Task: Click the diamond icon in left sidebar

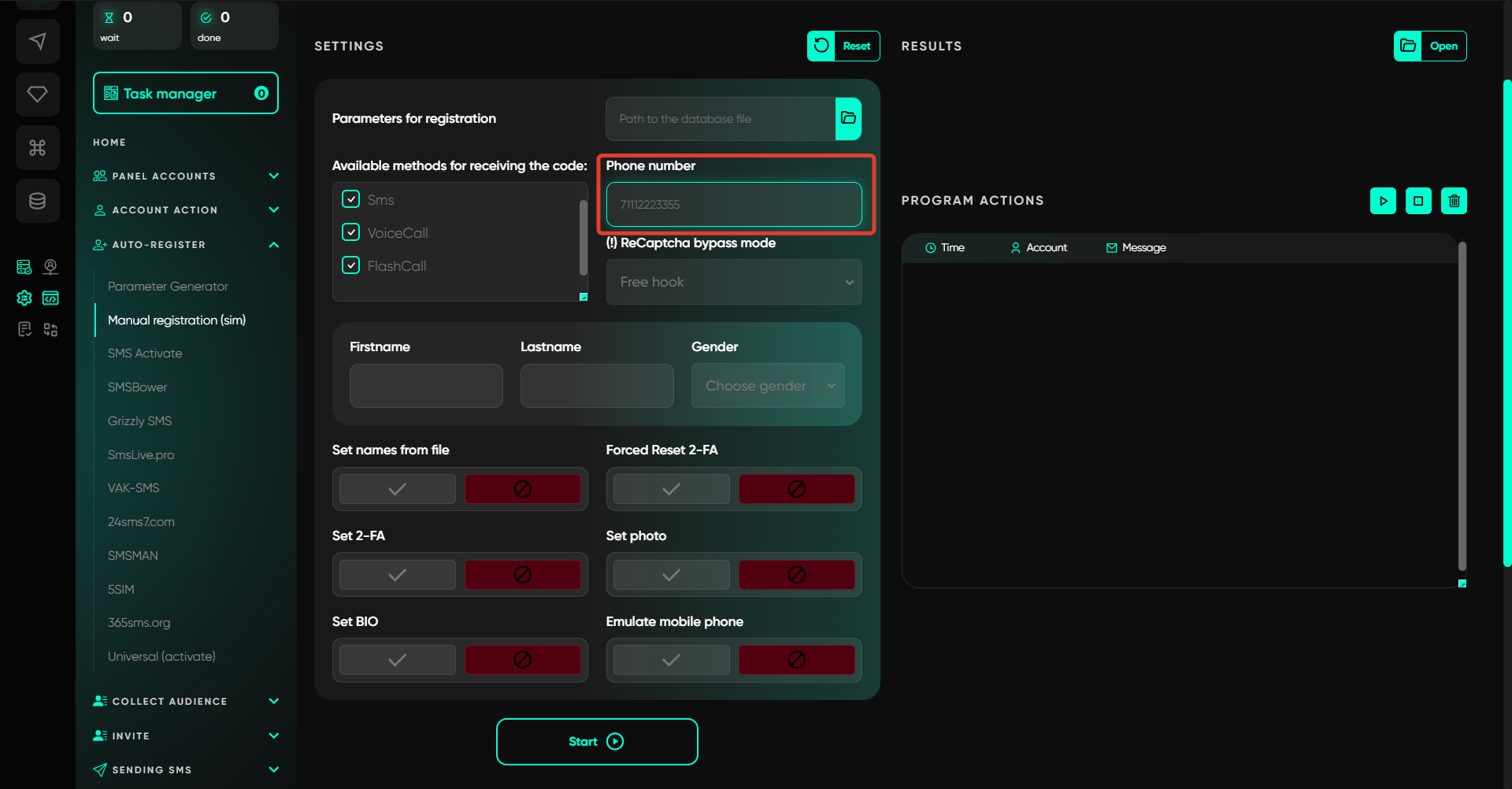Action: [37, 94]
